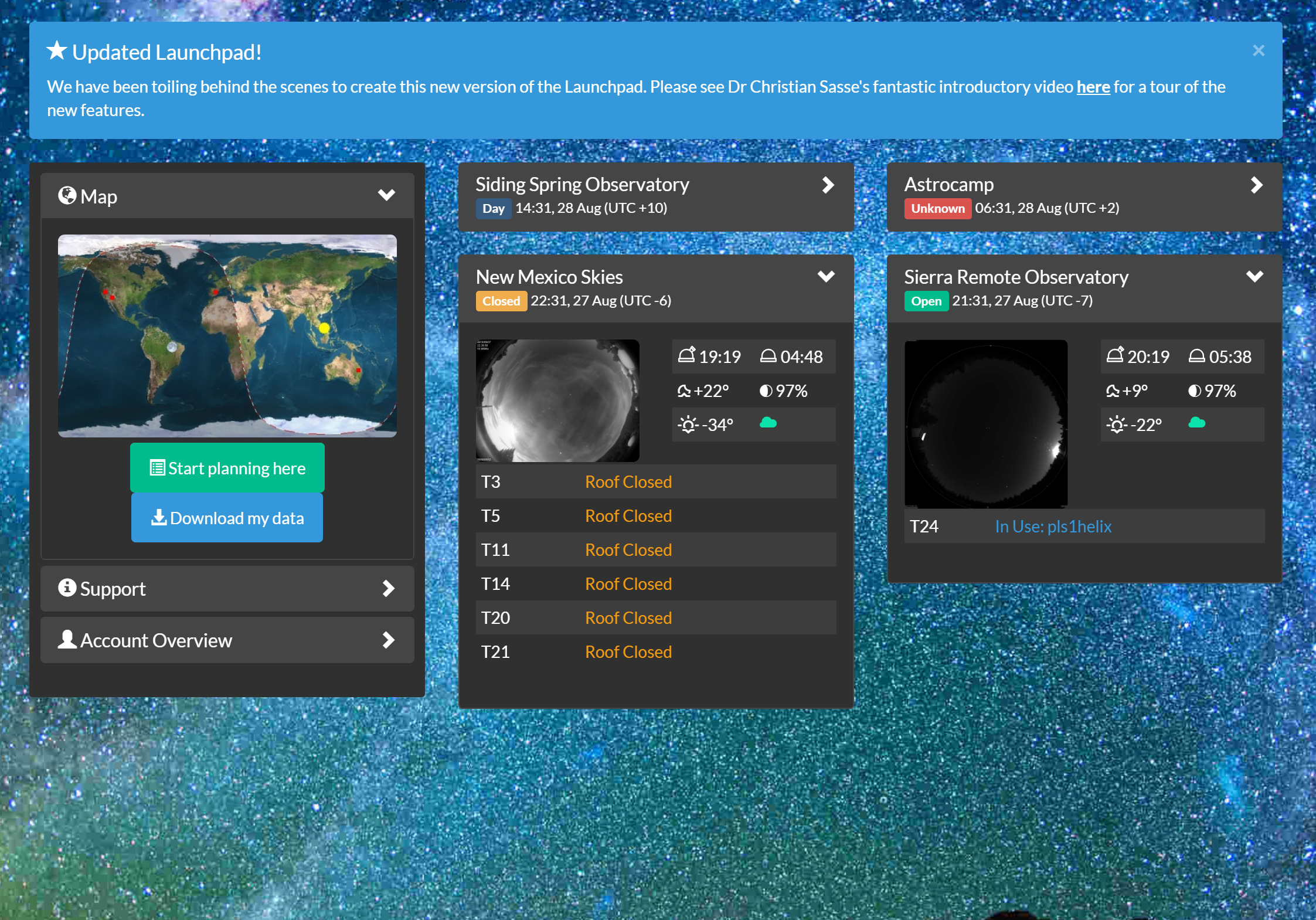Click the Account Overview user icon
Image resolution: width=1316 pixels, height=920 pixels.
[67, 639]
